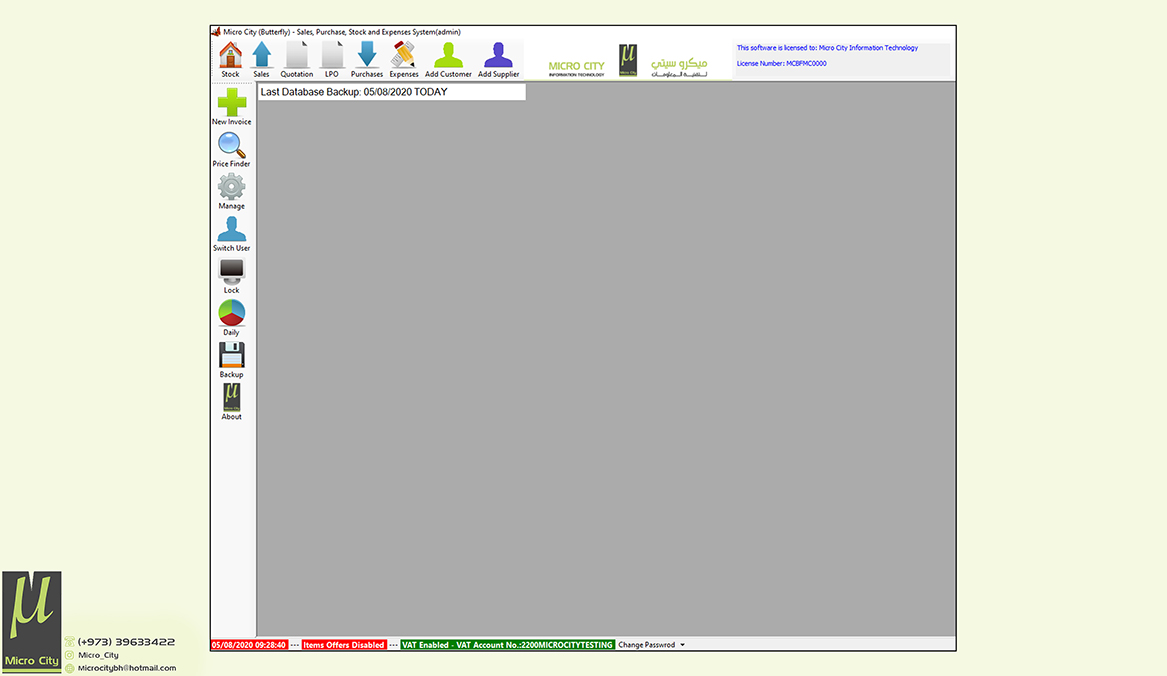Click the red date and time status
1167x676 pixels.
pyautogui.click(x=249, y=645)
